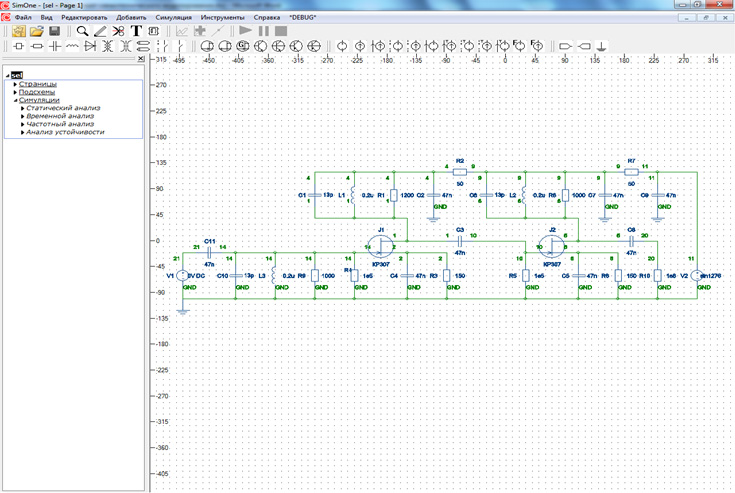735x493 pixels.
Task: Add the F-marked source with arrow
Action: (x=537, y=46)
